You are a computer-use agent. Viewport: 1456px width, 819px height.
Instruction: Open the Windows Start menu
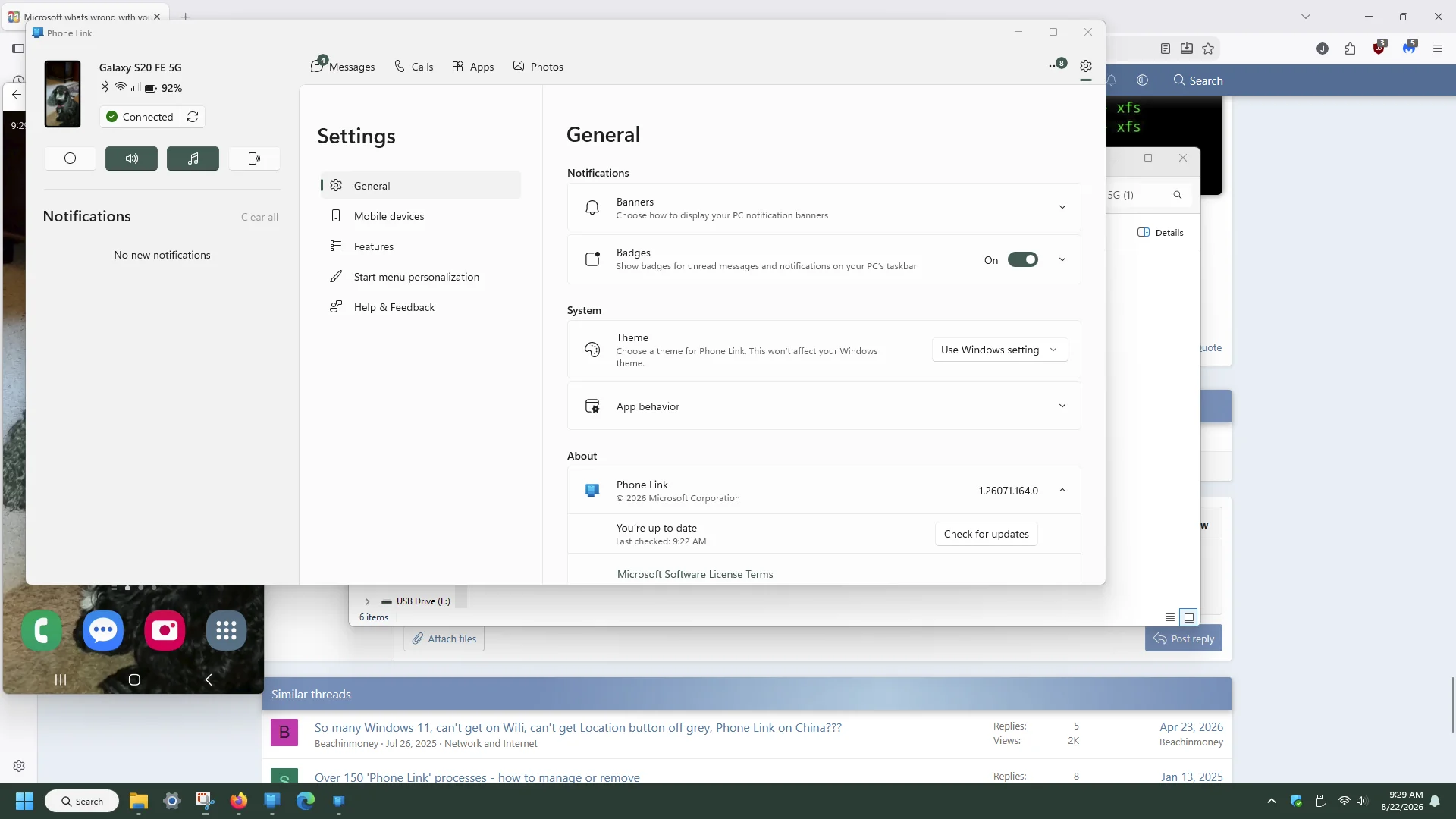[x=24, y=801]
